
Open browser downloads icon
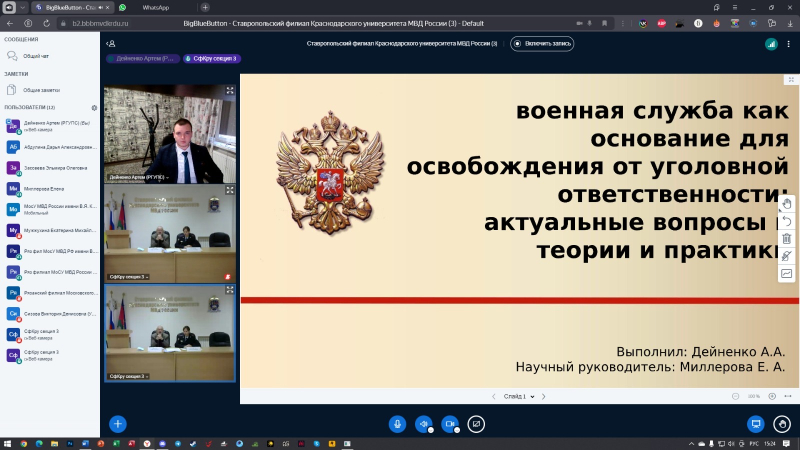pyautogui.click(x=790, y=23)
